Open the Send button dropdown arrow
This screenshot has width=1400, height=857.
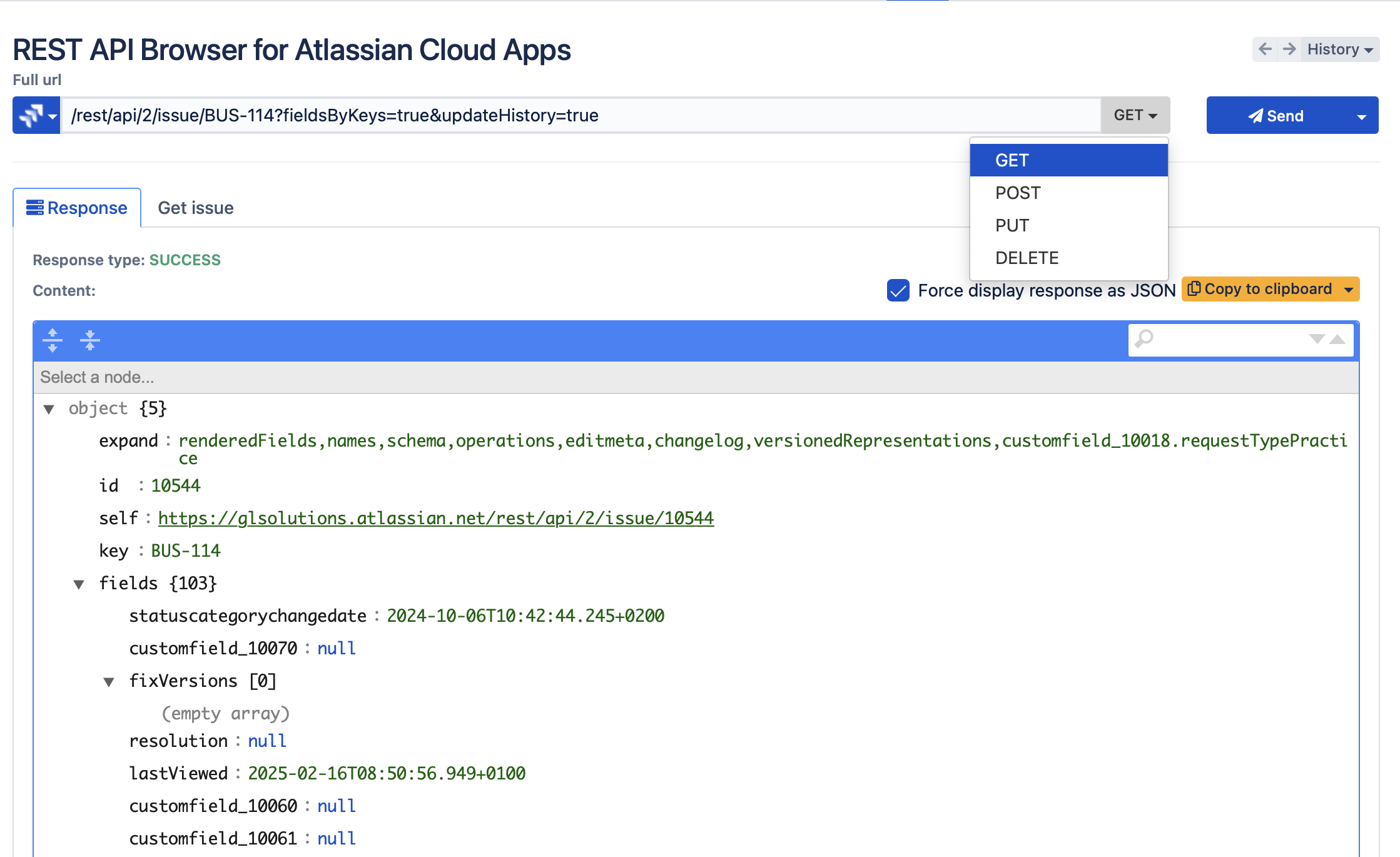pyautogui.click(x=1361, y=116)
